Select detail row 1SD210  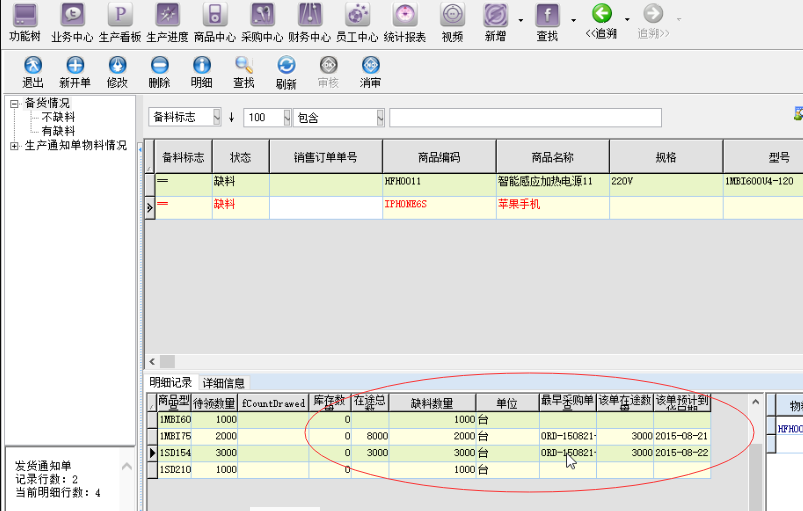[175, 470]
